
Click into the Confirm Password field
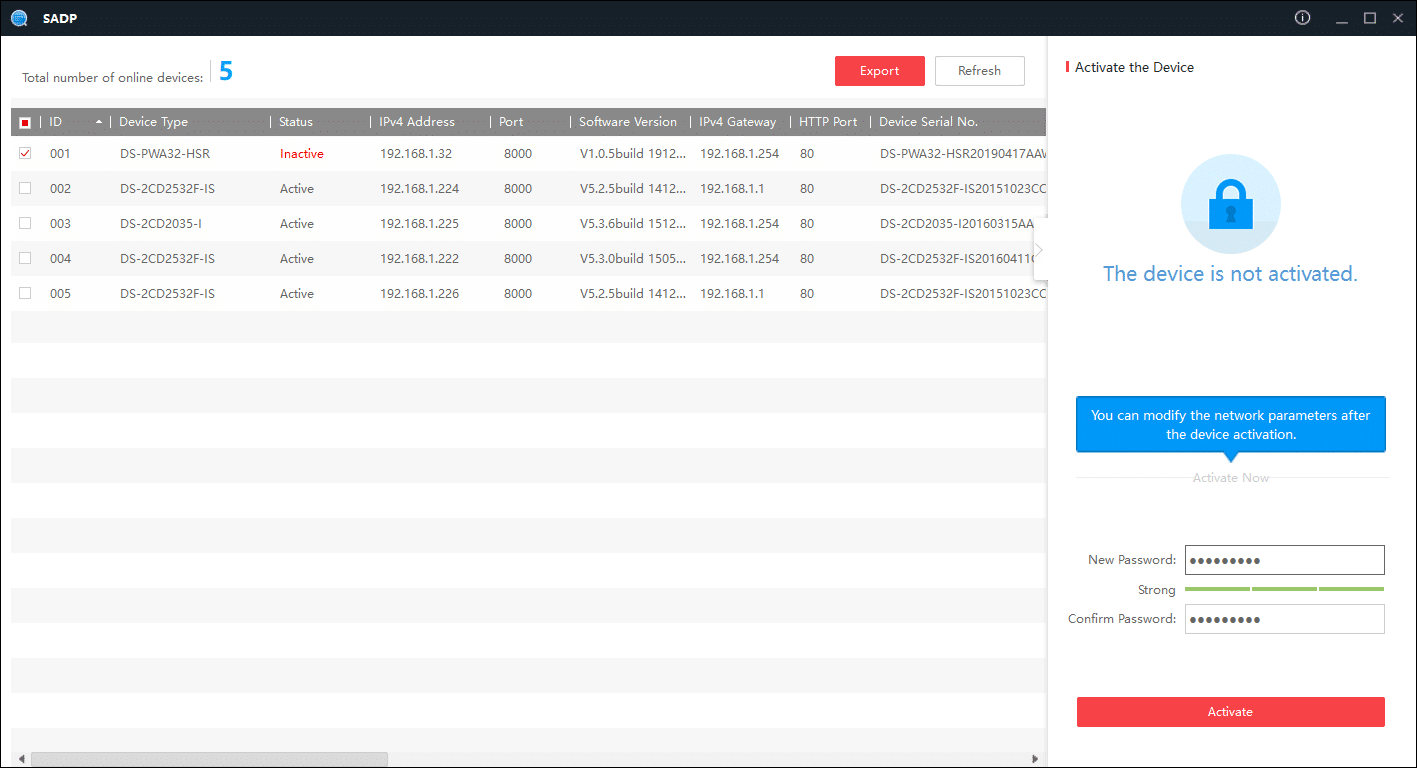coord(1284,619)
